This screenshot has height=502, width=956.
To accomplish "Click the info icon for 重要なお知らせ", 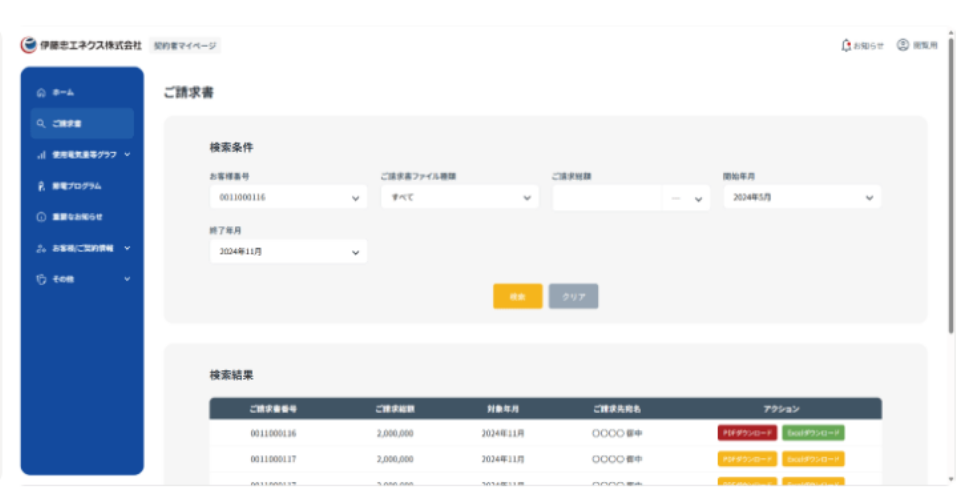I will point(41,217).
